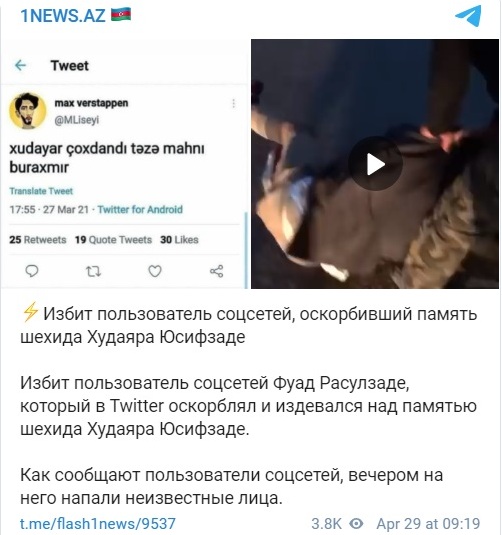The width and height of the screenshot is (502, 535).
Task: Open the max verstappen profile avatar
Action: pos(28,111)
